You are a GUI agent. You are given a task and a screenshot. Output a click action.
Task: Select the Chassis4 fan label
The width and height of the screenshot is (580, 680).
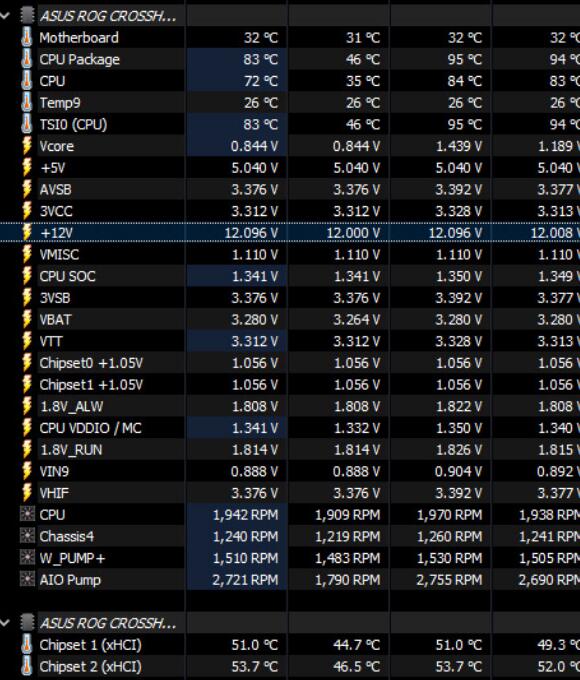coord(67,536)
